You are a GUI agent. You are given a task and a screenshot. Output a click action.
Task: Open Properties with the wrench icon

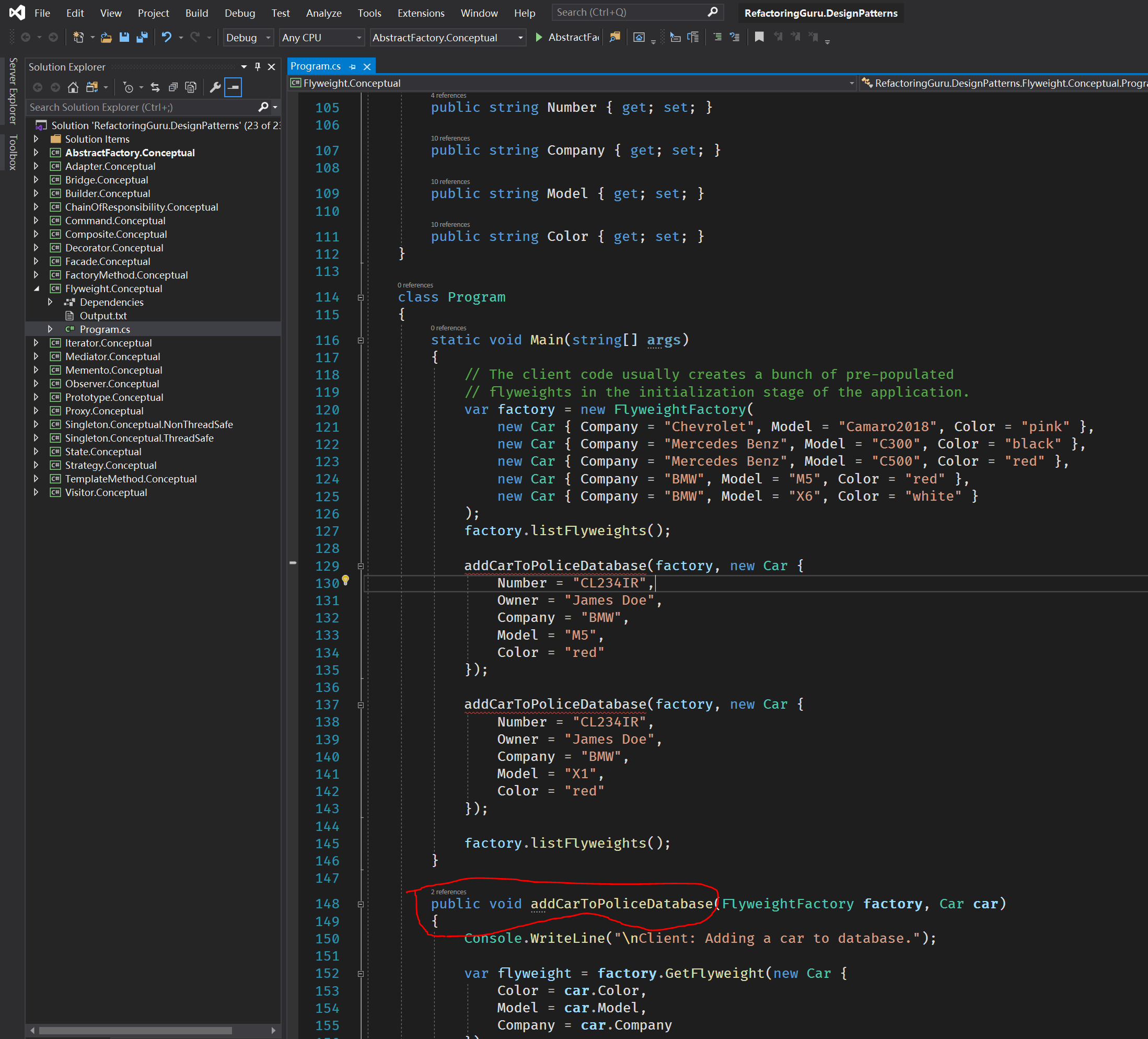click(x=215, y=87)
